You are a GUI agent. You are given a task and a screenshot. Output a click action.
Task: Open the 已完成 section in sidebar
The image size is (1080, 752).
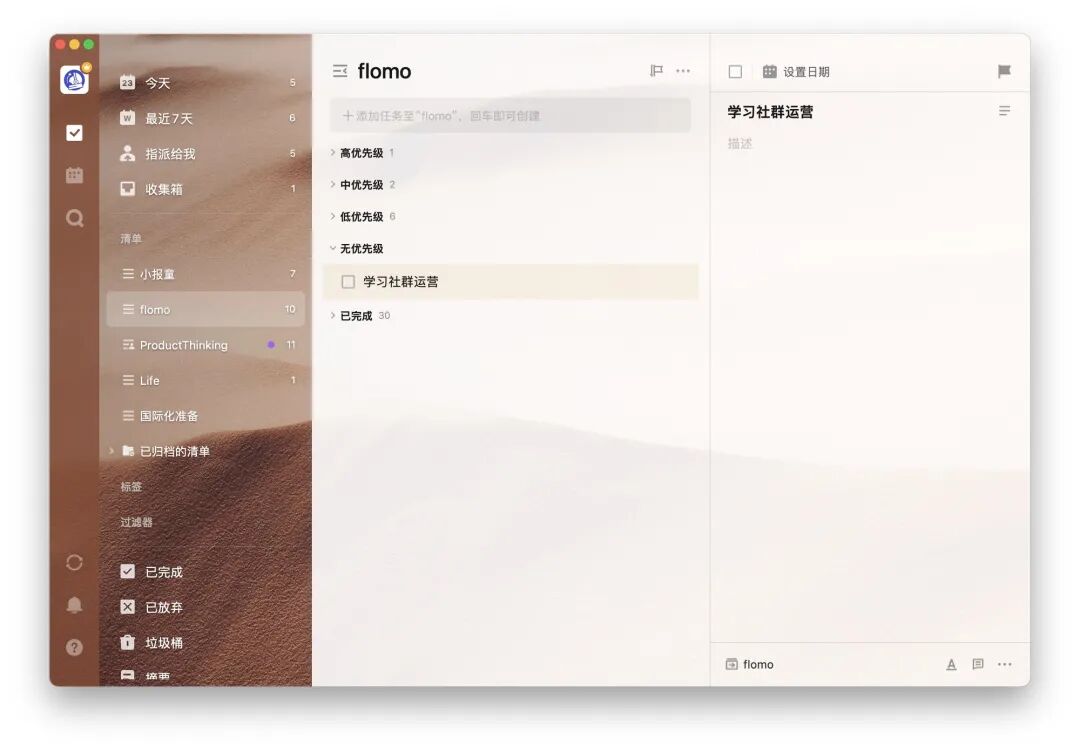click(x=206, y=572)
